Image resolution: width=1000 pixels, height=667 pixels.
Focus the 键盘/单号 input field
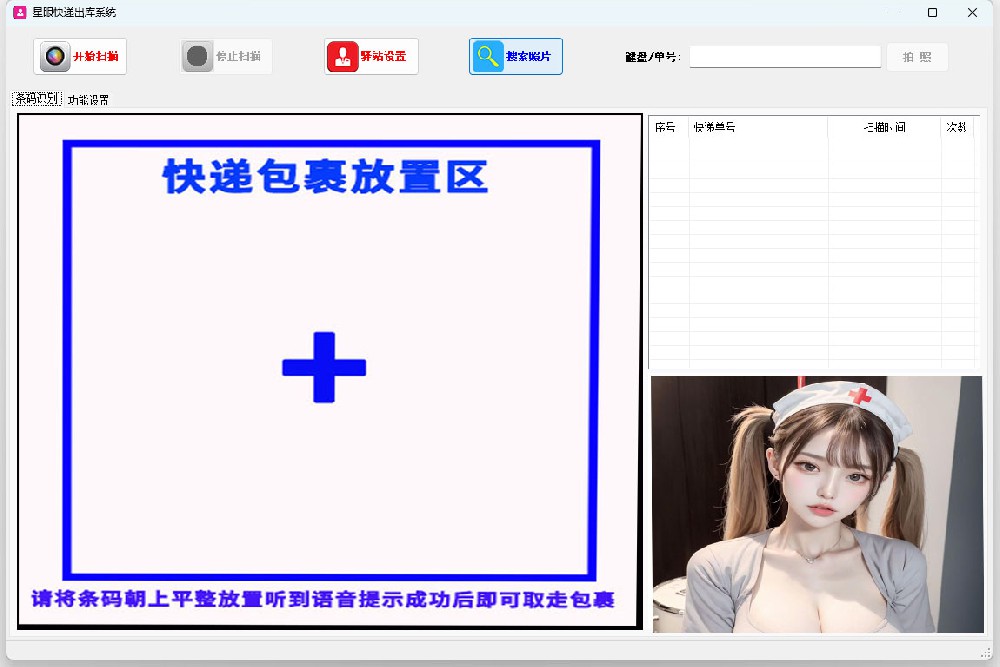pyautogui.click(x=784, y=57)
